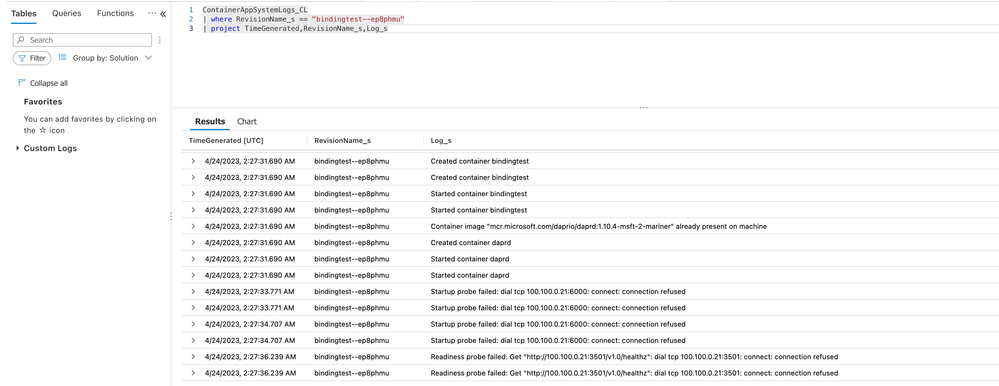Focus the Search input in the side panel
The image size is (999, 386).
pos(82,40)
